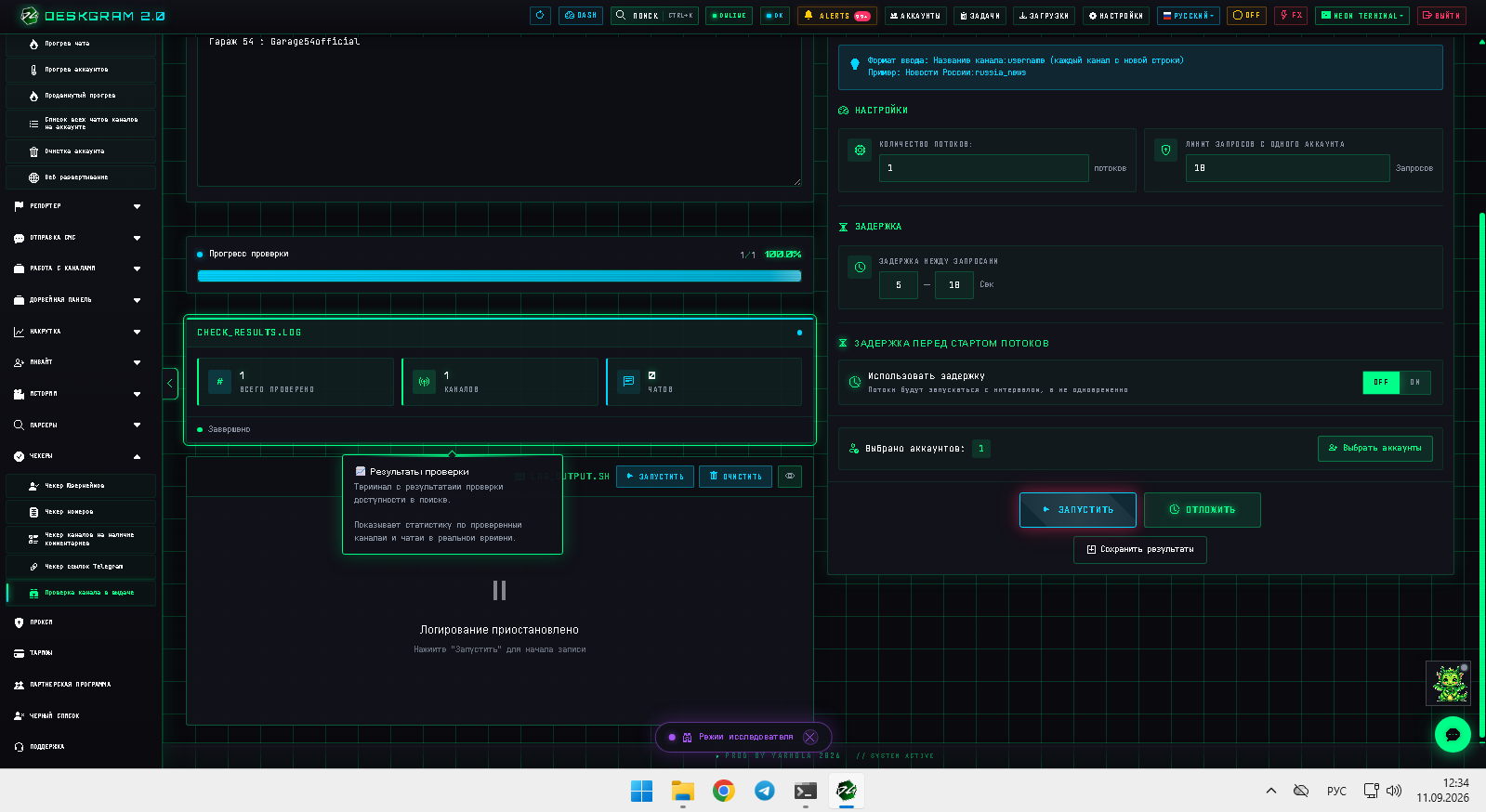The height and width of the screenshot is (812, 1486).
Task: Click Сохранить результаты button
Action: coord(1140,550)
